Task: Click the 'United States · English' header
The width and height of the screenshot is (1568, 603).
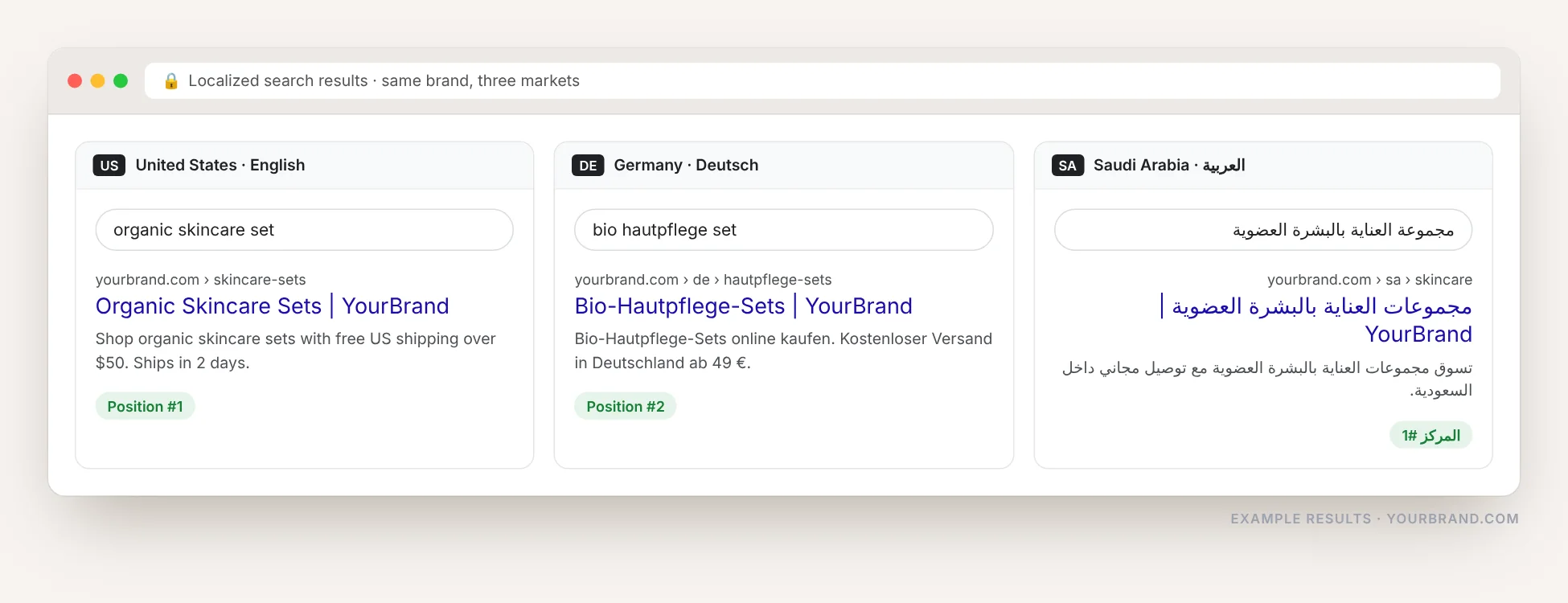Action: tap(220, 166)
